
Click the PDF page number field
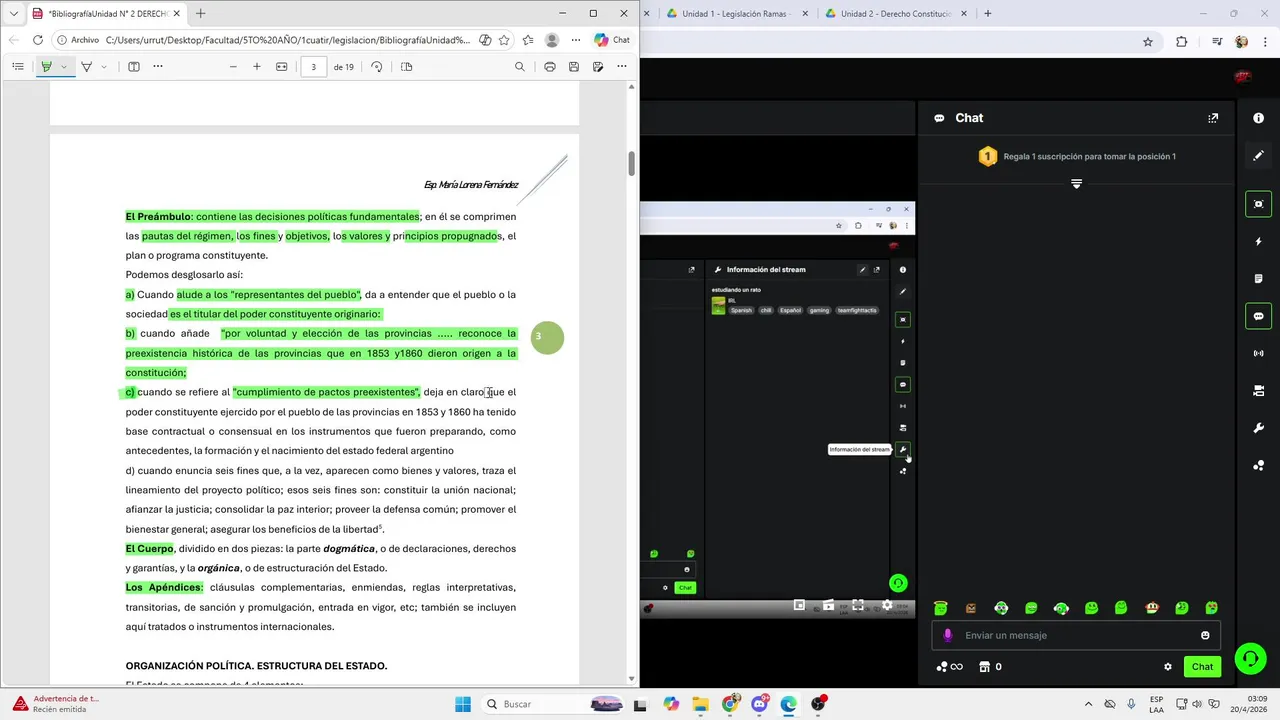314,67
